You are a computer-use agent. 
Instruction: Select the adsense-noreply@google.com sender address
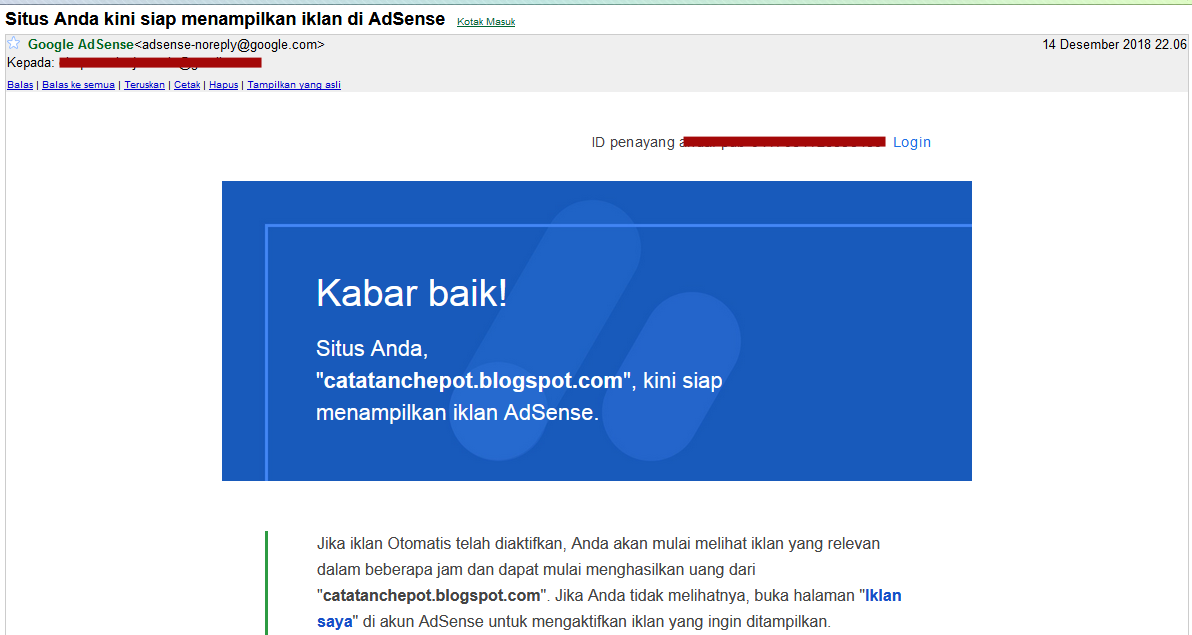[x=230, y=45]
